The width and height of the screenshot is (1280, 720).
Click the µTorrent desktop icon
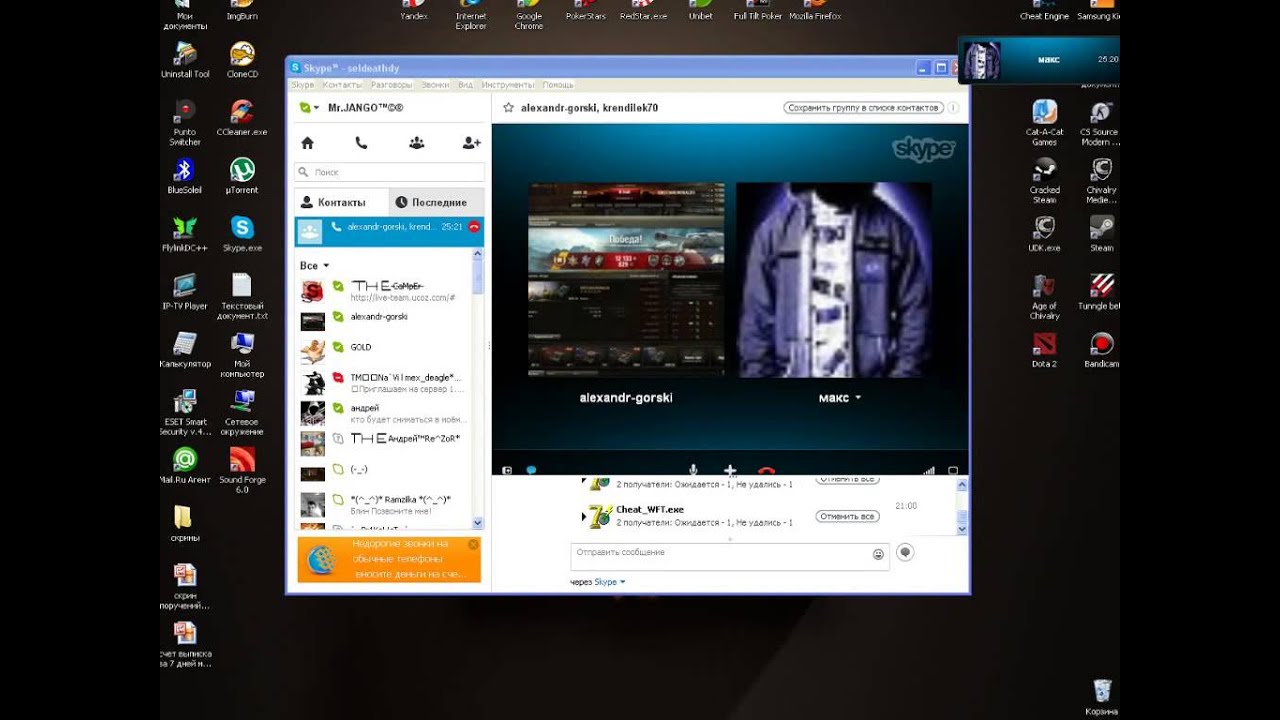[242, 175]
